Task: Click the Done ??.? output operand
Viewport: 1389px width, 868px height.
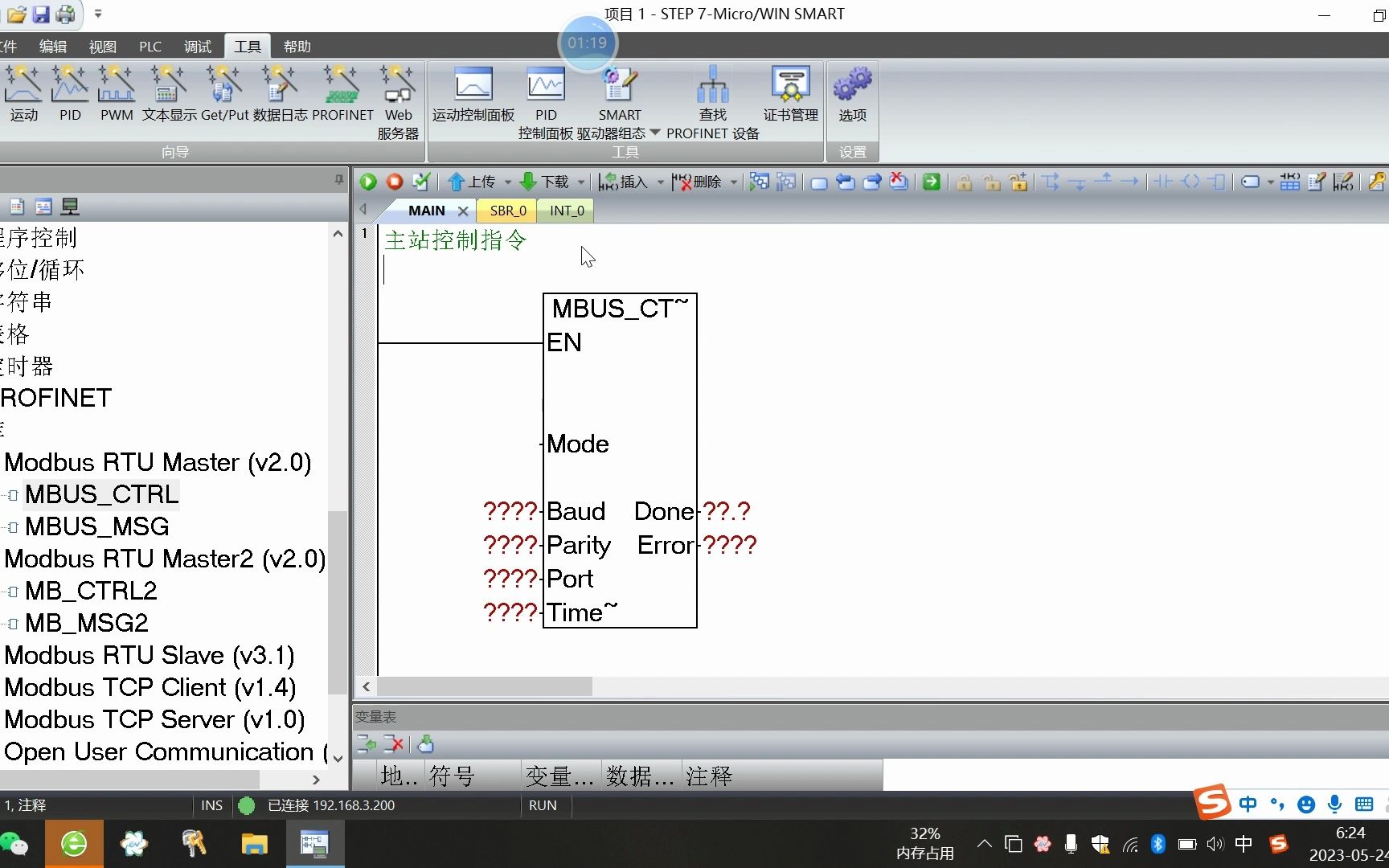Action: click(726, 511)
